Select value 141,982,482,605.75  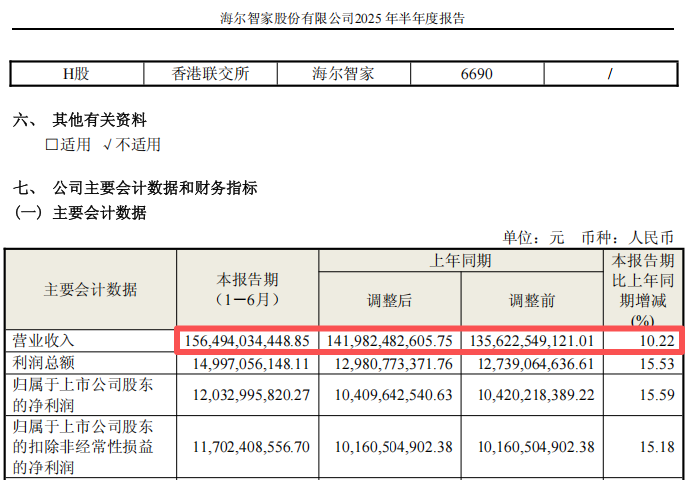(389, 341)
